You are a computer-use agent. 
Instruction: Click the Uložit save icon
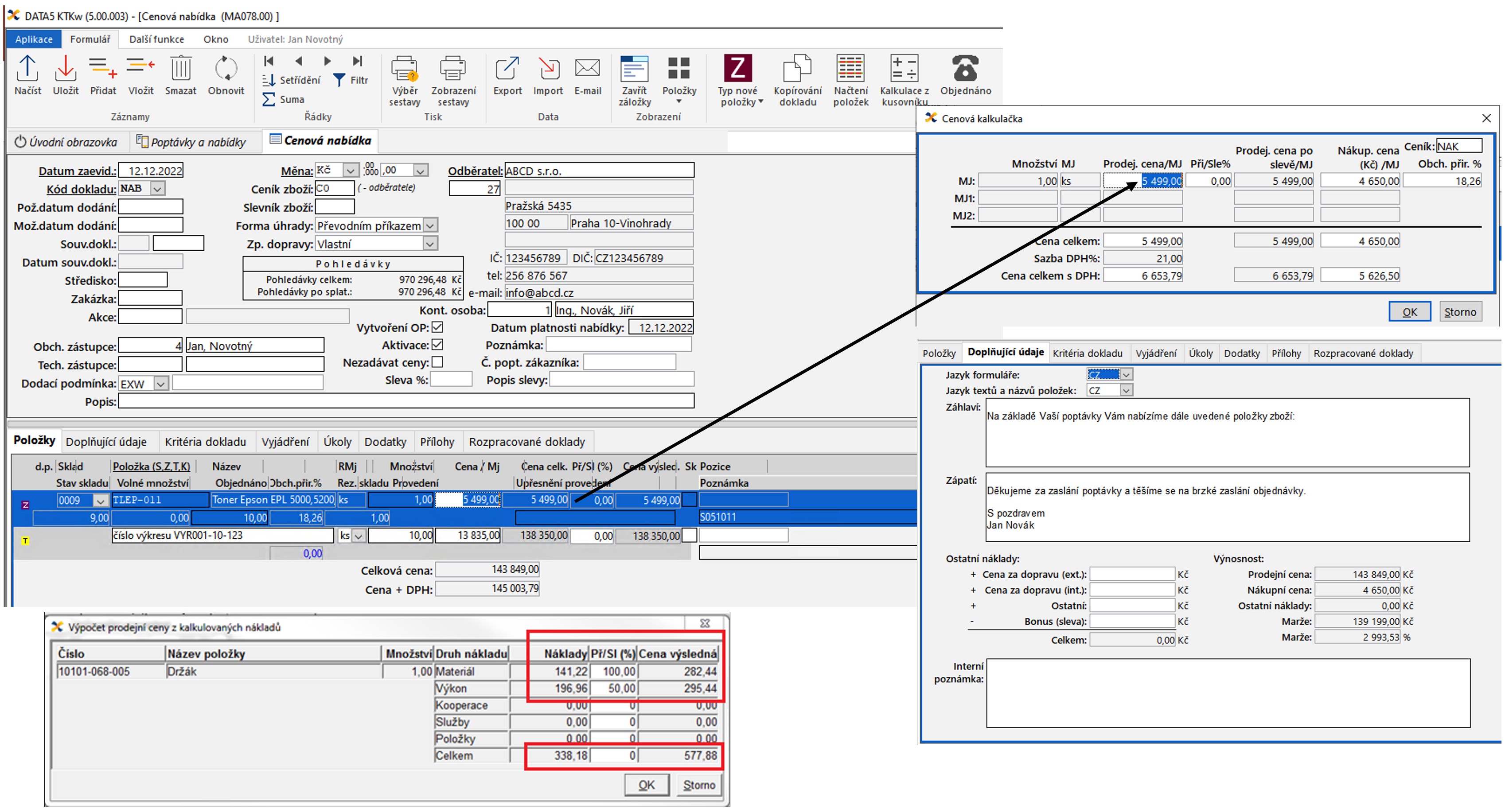[x=65, y=70]
